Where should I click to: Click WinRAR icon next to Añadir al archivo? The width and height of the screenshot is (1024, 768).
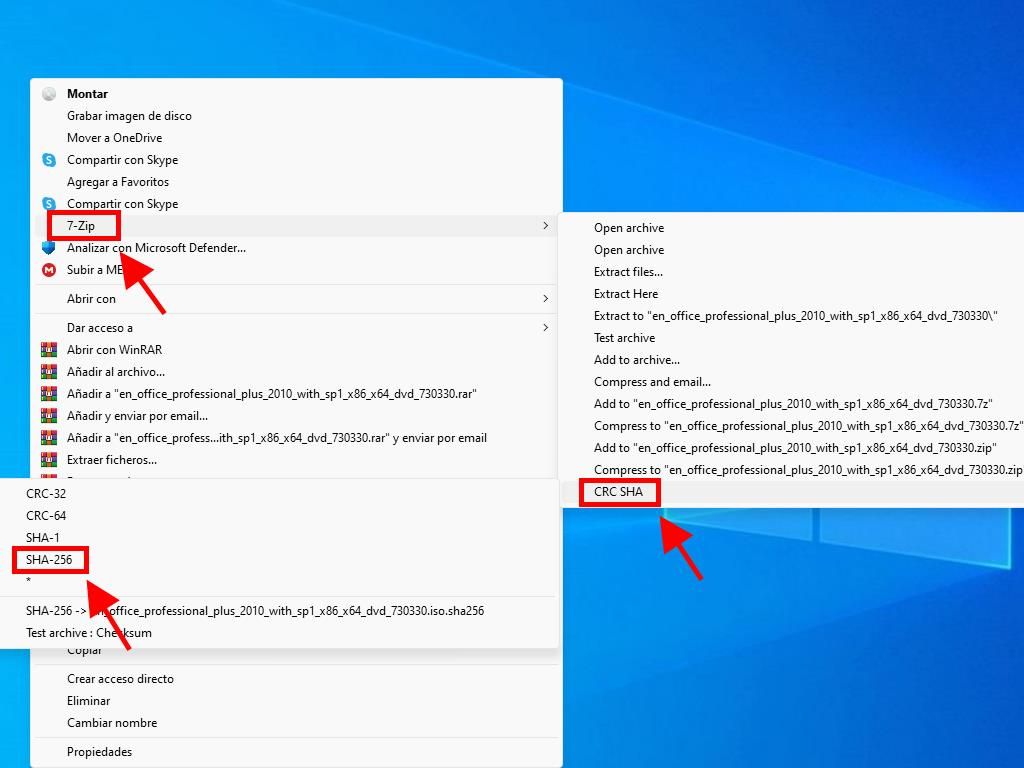pos(49,372)
